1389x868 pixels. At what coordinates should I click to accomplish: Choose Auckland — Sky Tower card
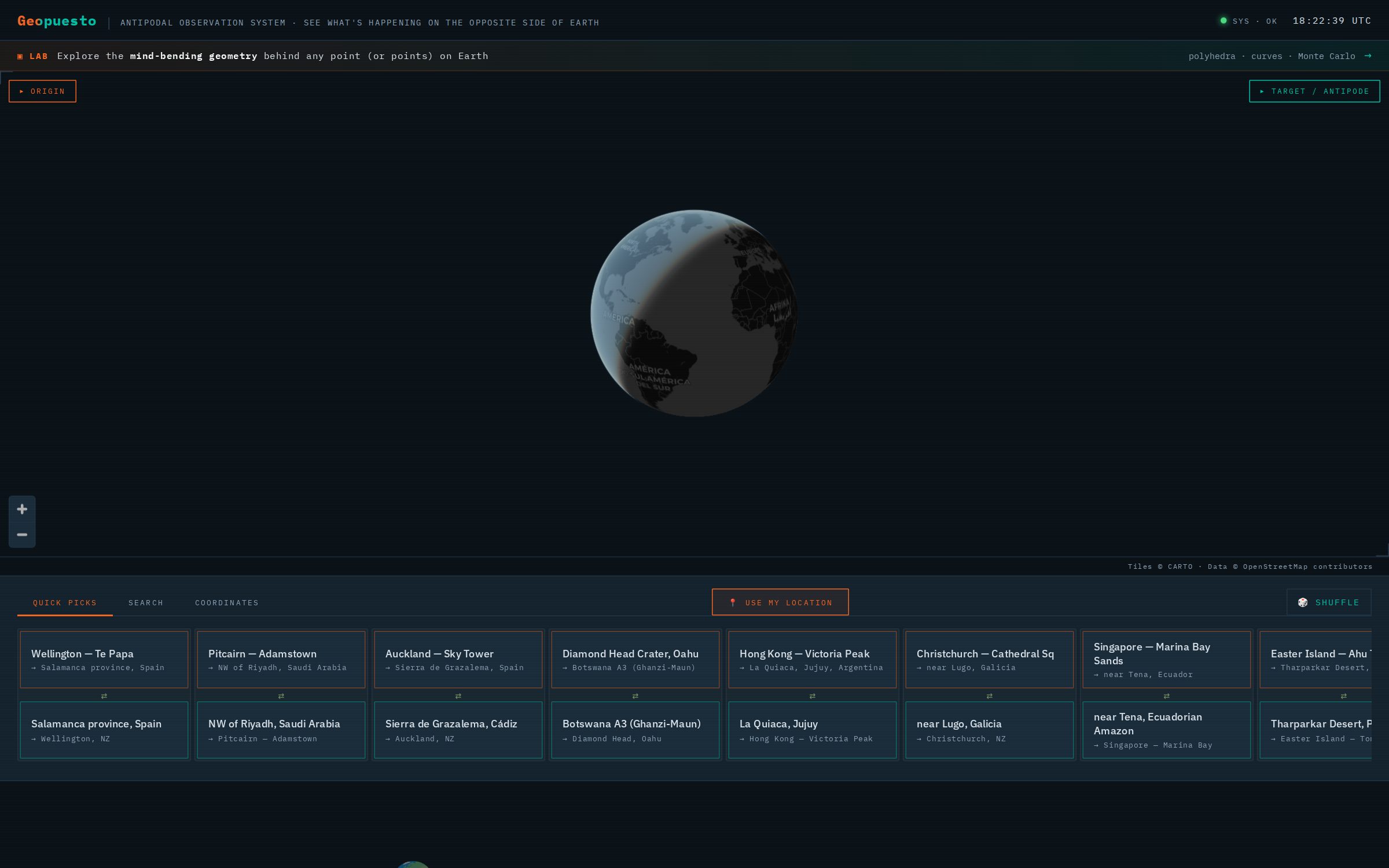pos(458,660)
